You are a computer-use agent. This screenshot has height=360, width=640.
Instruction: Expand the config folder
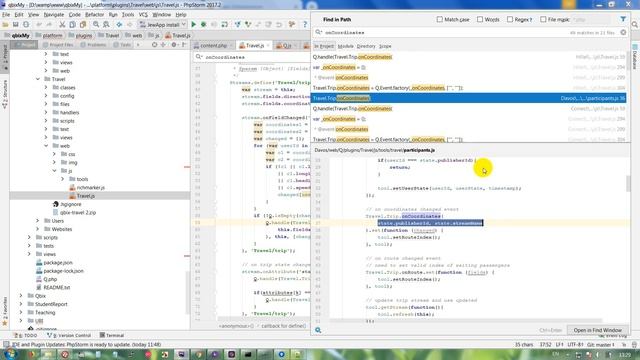pos(46,96)
